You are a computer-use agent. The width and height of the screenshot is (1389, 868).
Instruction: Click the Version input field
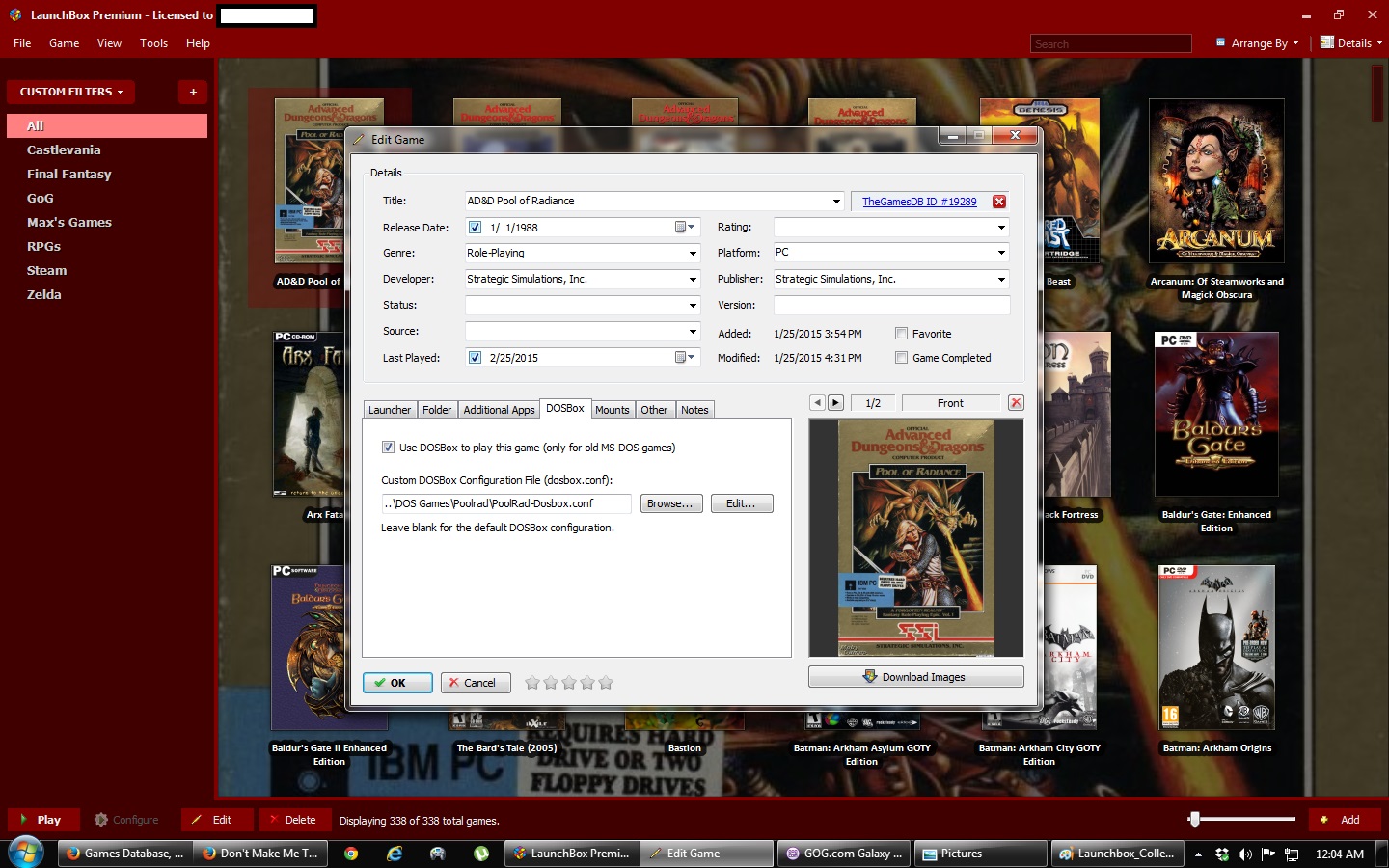point(891,306)
